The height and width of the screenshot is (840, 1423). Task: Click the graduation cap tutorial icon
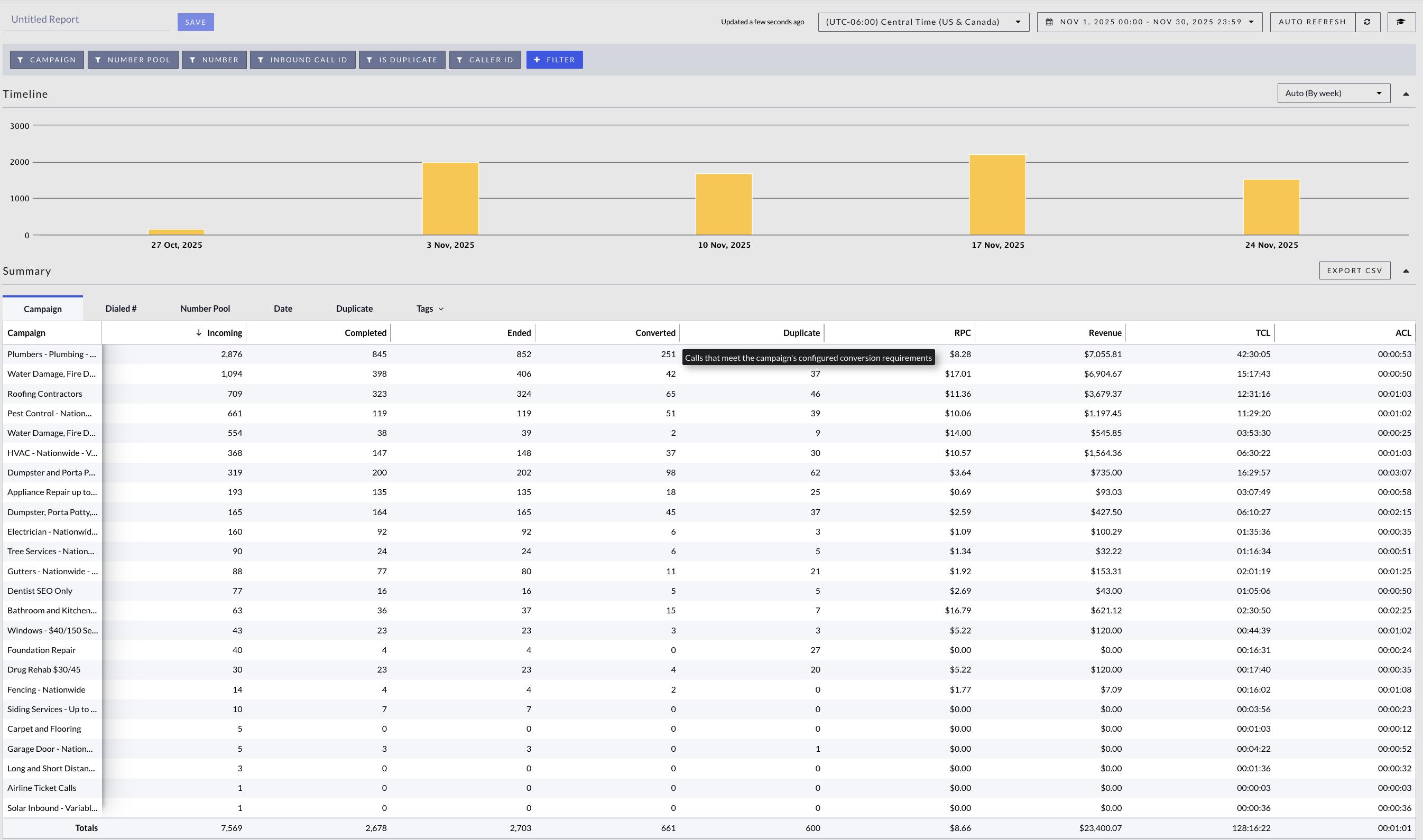tap(1400, 22)
